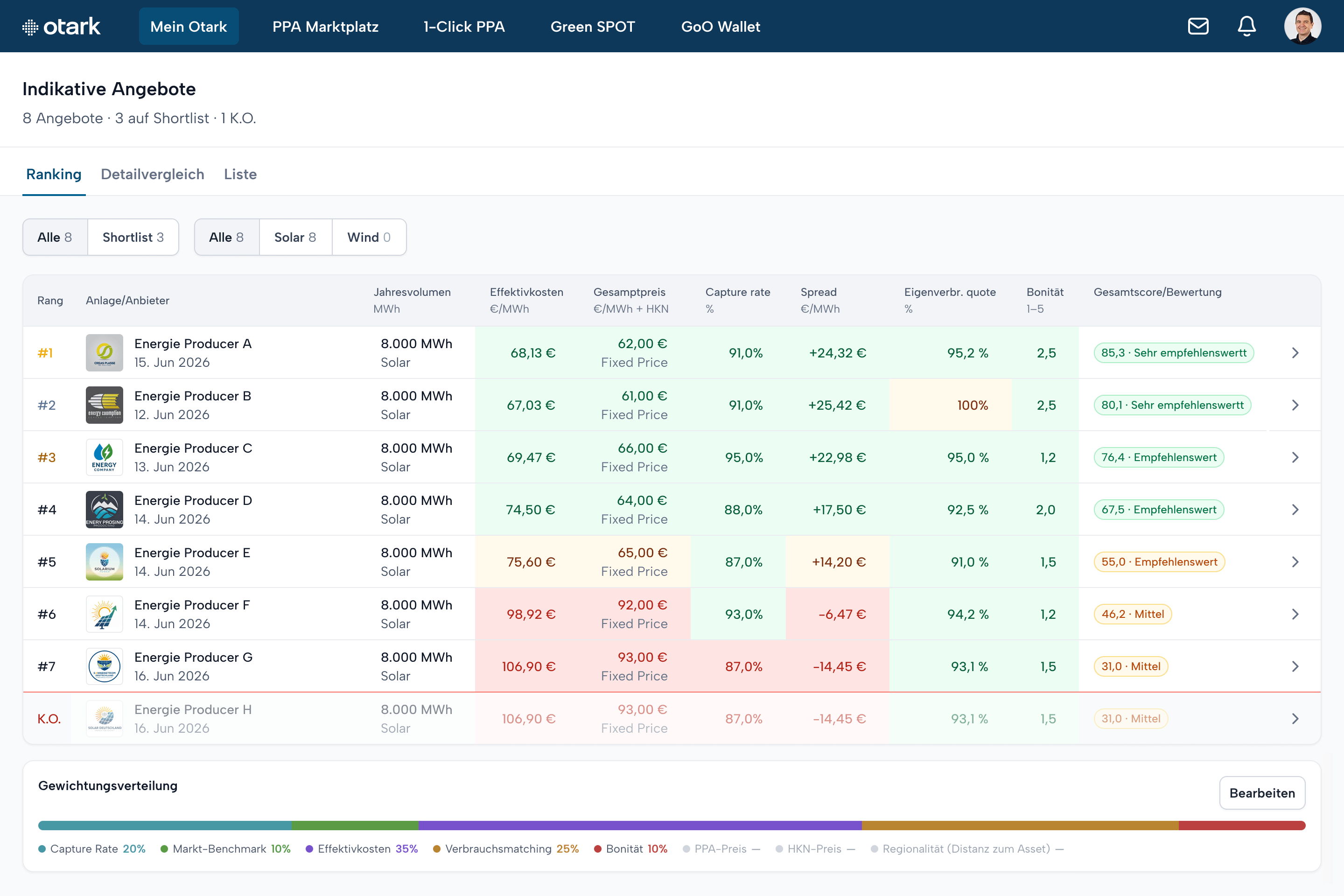Click Energie Producer A logo thumbnail
Image resolution: width=1344 pixels, height=896 pixels.
click(104, 353)
